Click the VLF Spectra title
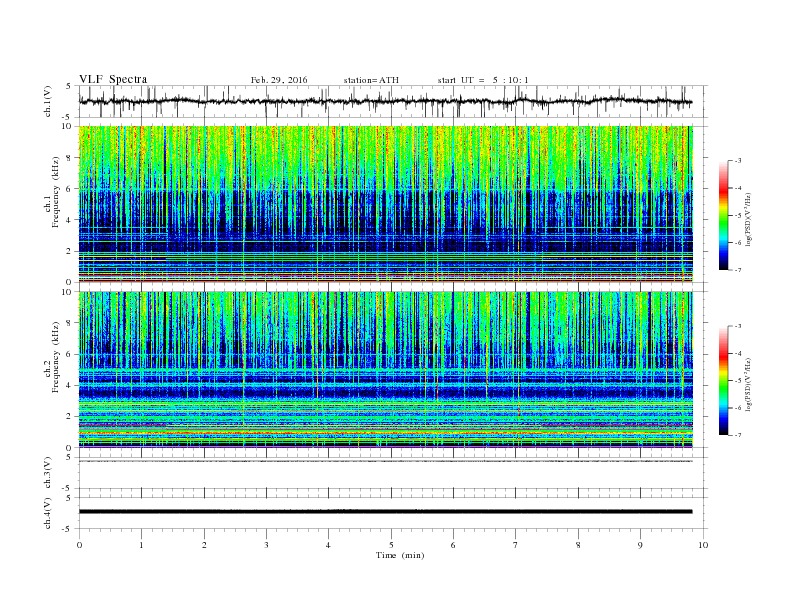Image resolution: width=792 pixels, height=612 pixels. pos(113,79)
